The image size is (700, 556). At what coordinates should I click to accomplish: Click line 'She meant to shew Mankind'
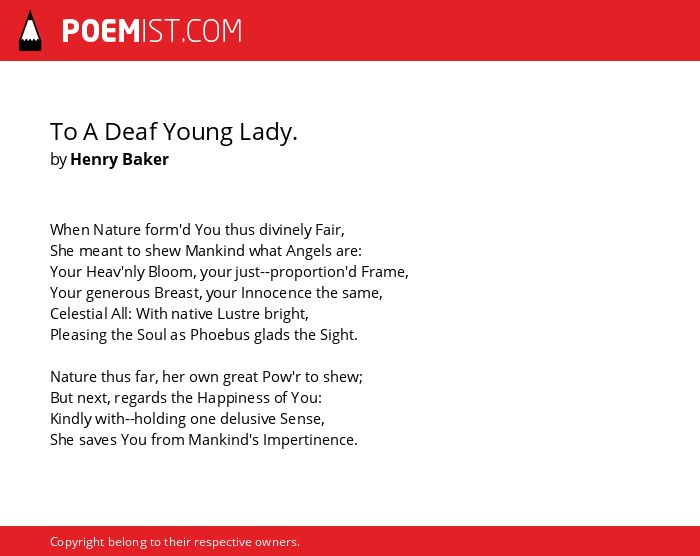pos(206,251)
